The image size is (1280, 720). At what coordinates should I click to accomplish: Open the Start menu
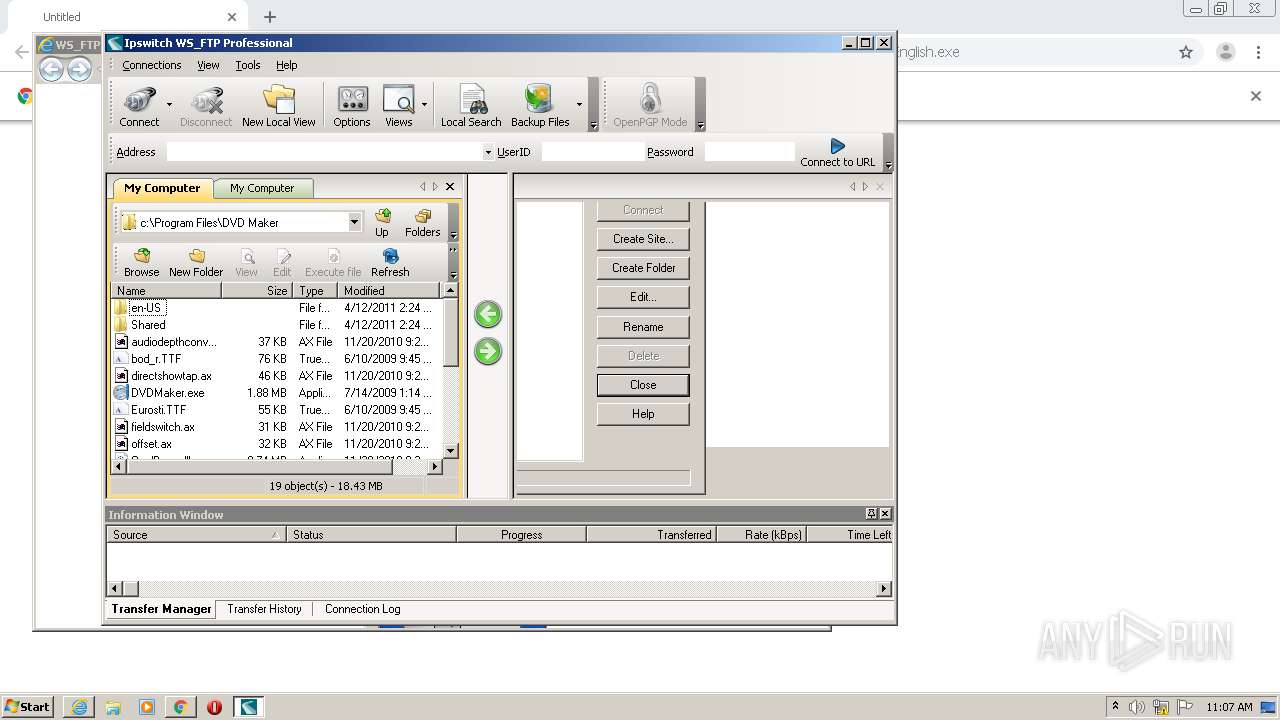[27, 706]
